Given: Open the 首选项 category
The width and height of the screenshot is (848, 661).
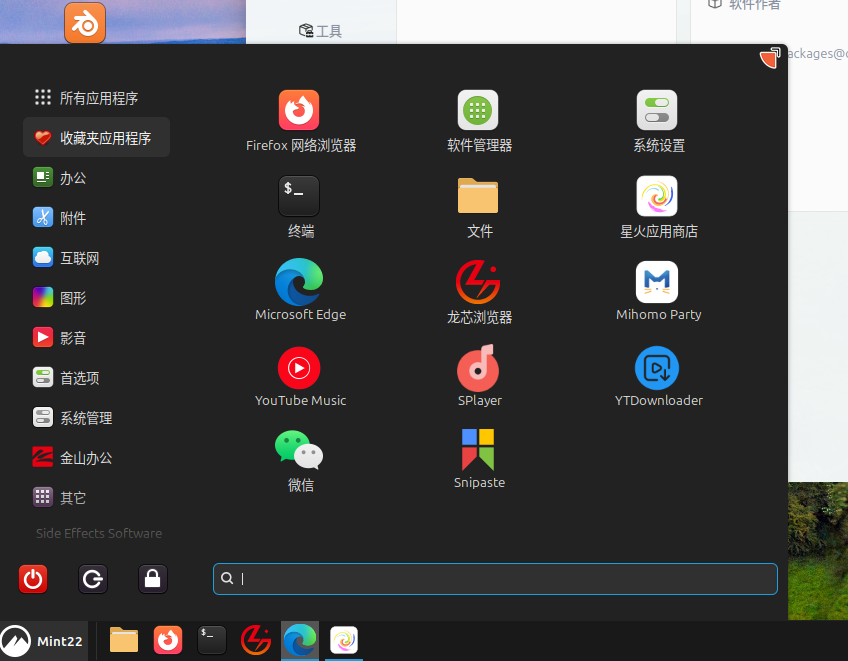Looking at the screenshot, I should pos(96,378).
